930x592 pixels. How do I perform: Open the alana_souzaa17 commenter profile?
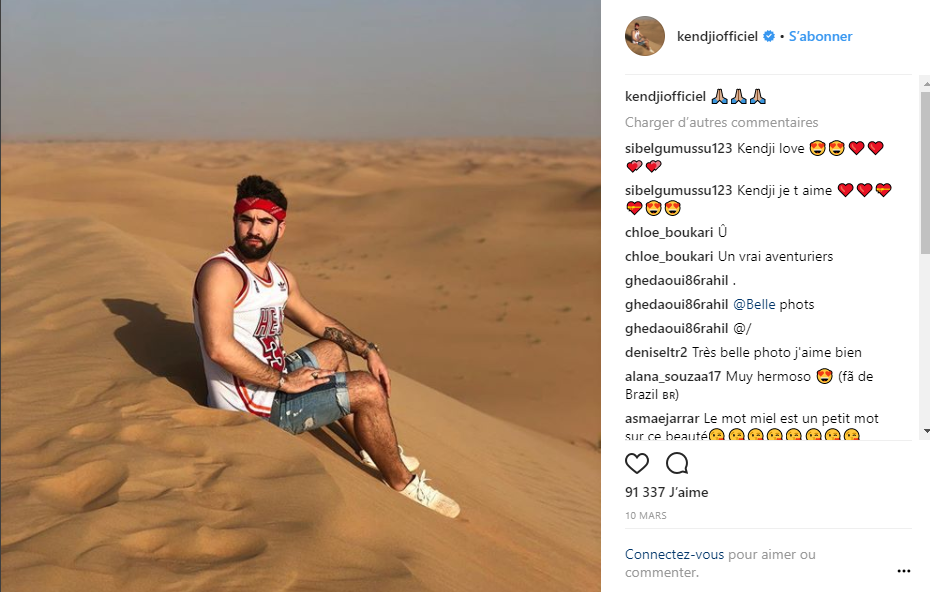[673, 376]
